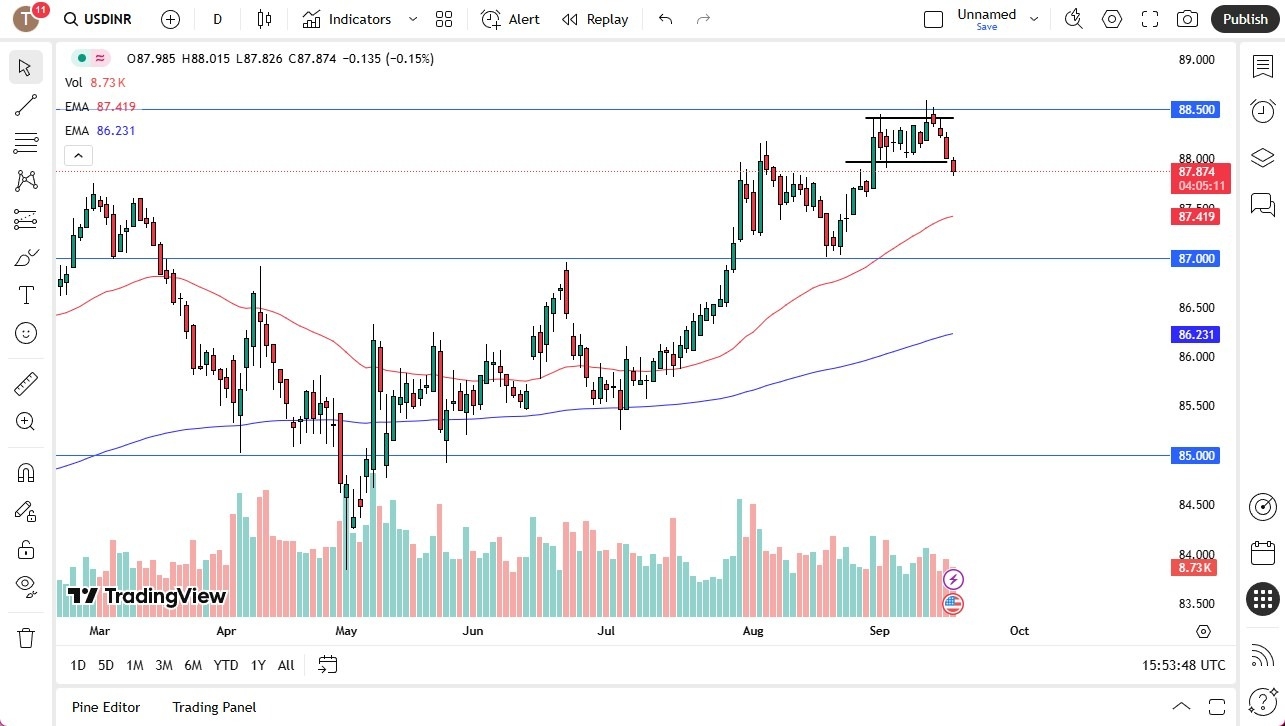Click the 88.500 price level label

[1195, 110]
